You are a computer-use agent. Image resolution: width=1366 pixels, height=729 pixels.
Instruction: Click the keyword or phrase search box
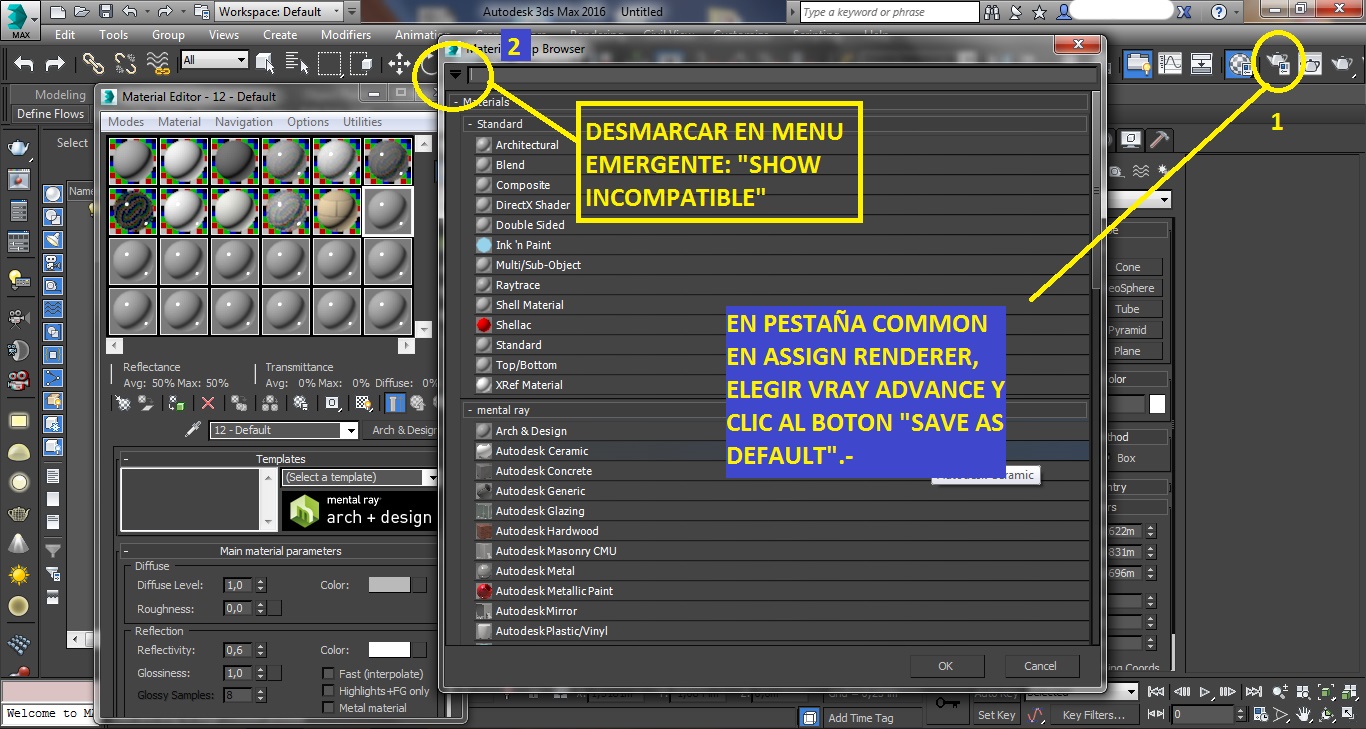click(x=890, y=12)
